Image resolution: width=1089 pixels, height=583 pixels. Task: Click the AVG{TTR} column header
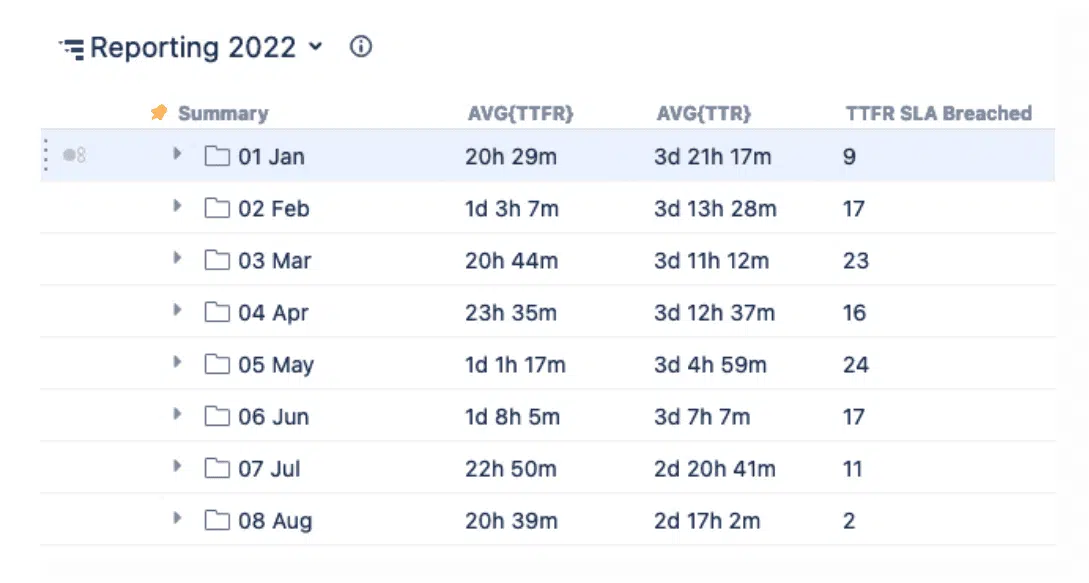pos(704,113)
